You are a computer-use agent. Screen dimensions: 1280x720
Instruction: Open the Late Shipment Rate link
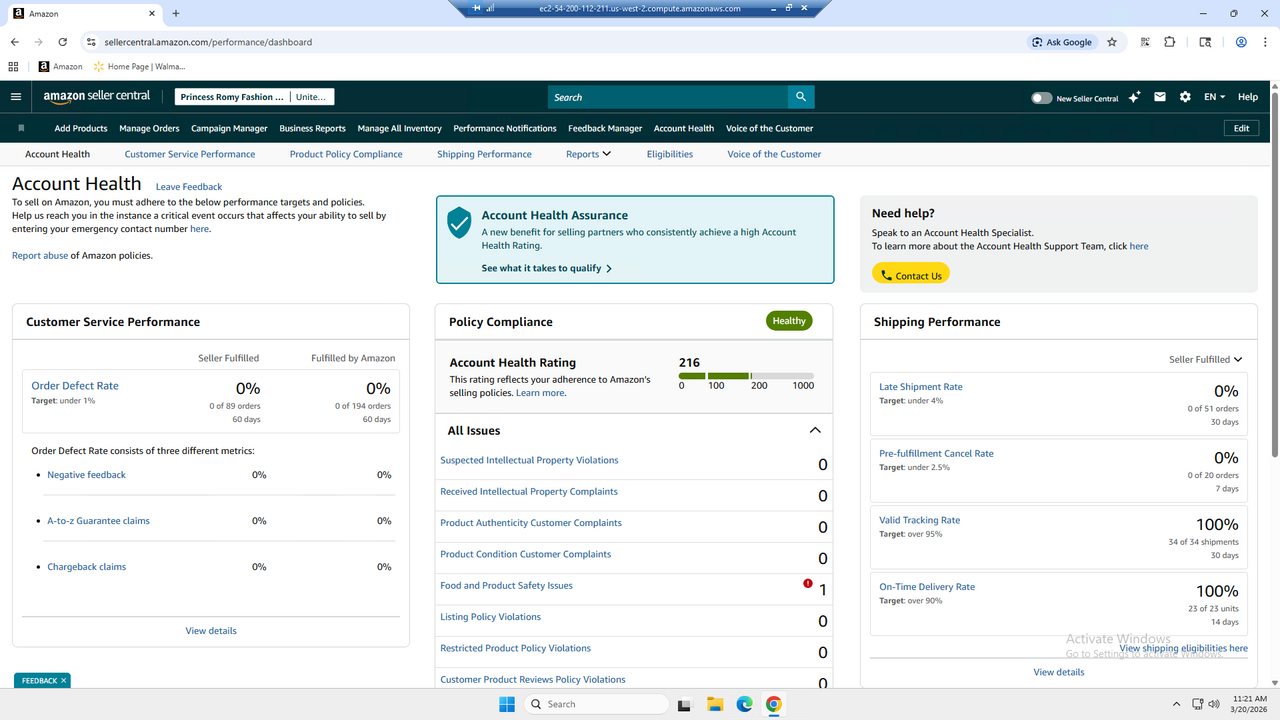921,387
